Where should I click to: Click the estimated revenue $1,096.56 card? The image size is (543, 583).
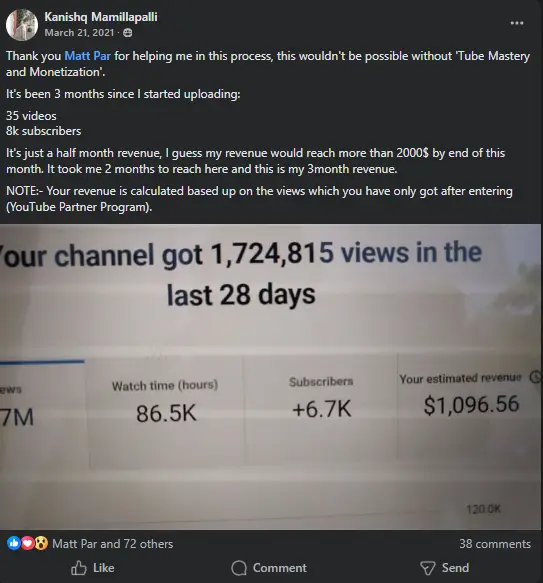coord(469,405)
